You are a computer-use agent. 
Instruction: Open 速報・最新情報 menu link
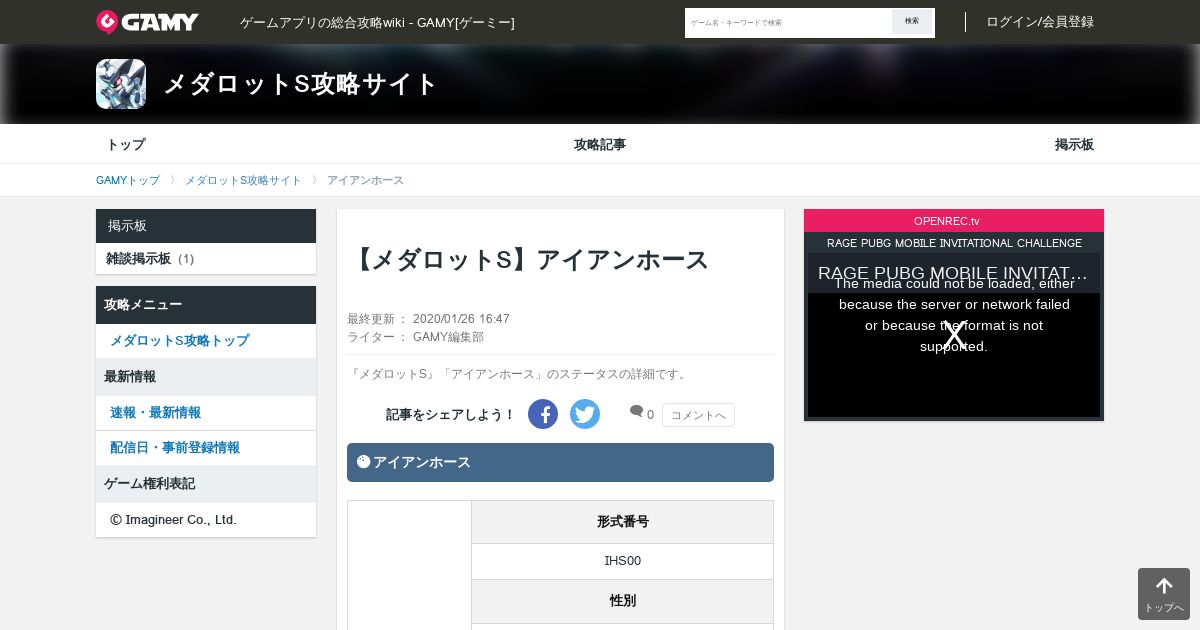coord(206,413)
